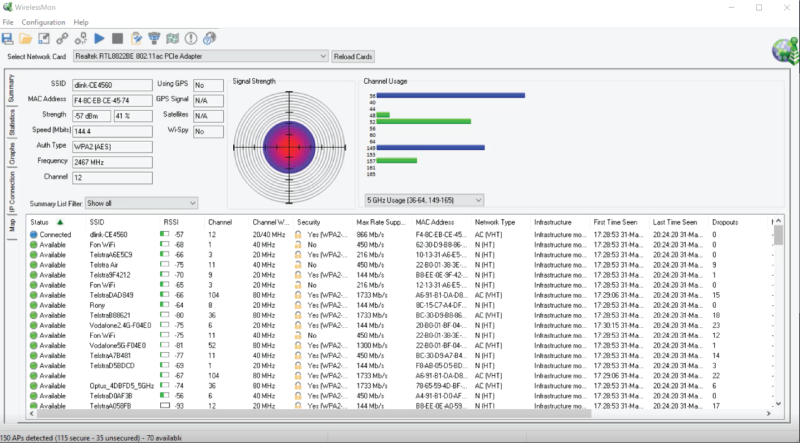Viewport: 800px width, 443px height.
Task: Click the chain link connect icon
Action: click(62, 38)
